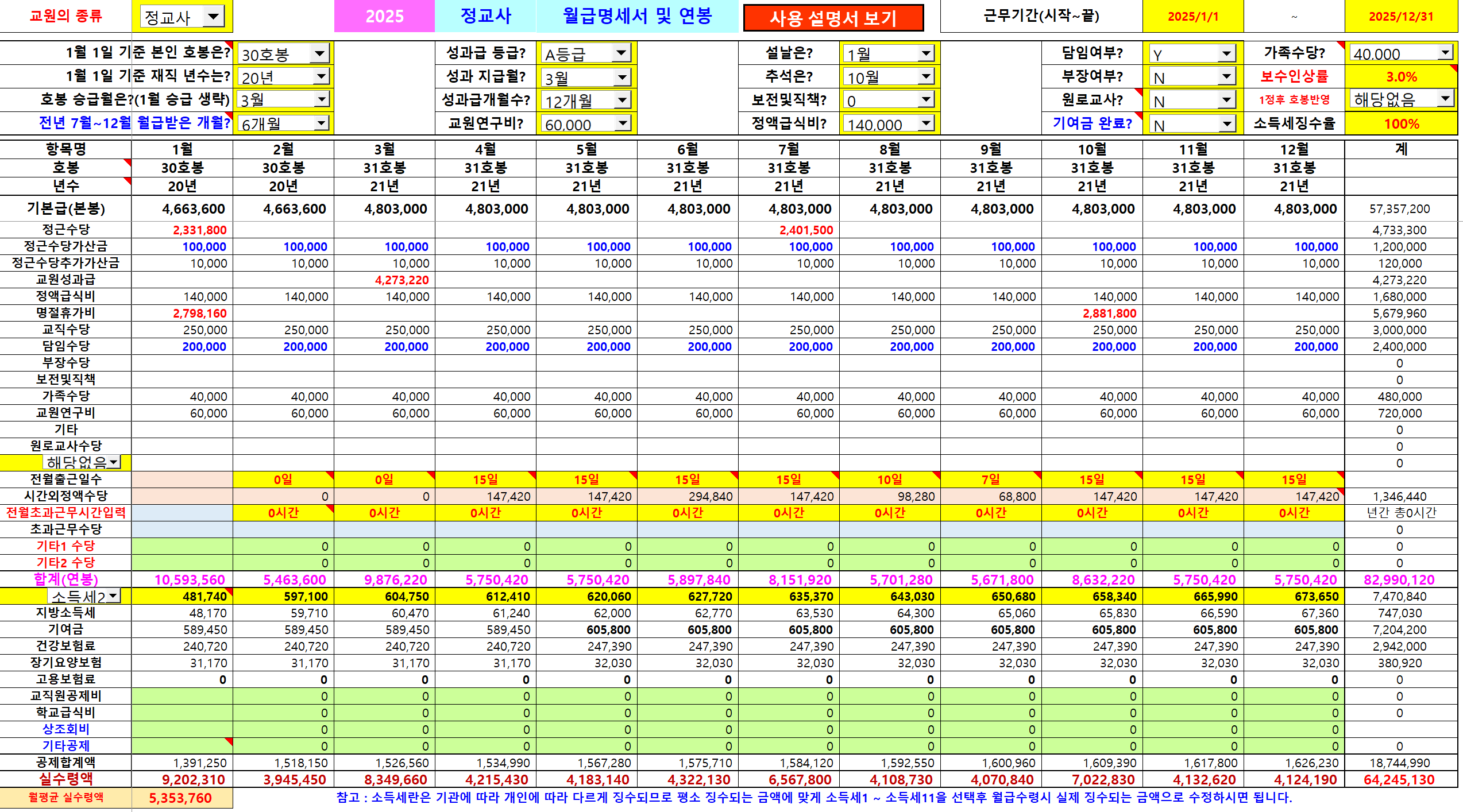Open the 정액급식비 140,000 dropdown

(925, 123)
